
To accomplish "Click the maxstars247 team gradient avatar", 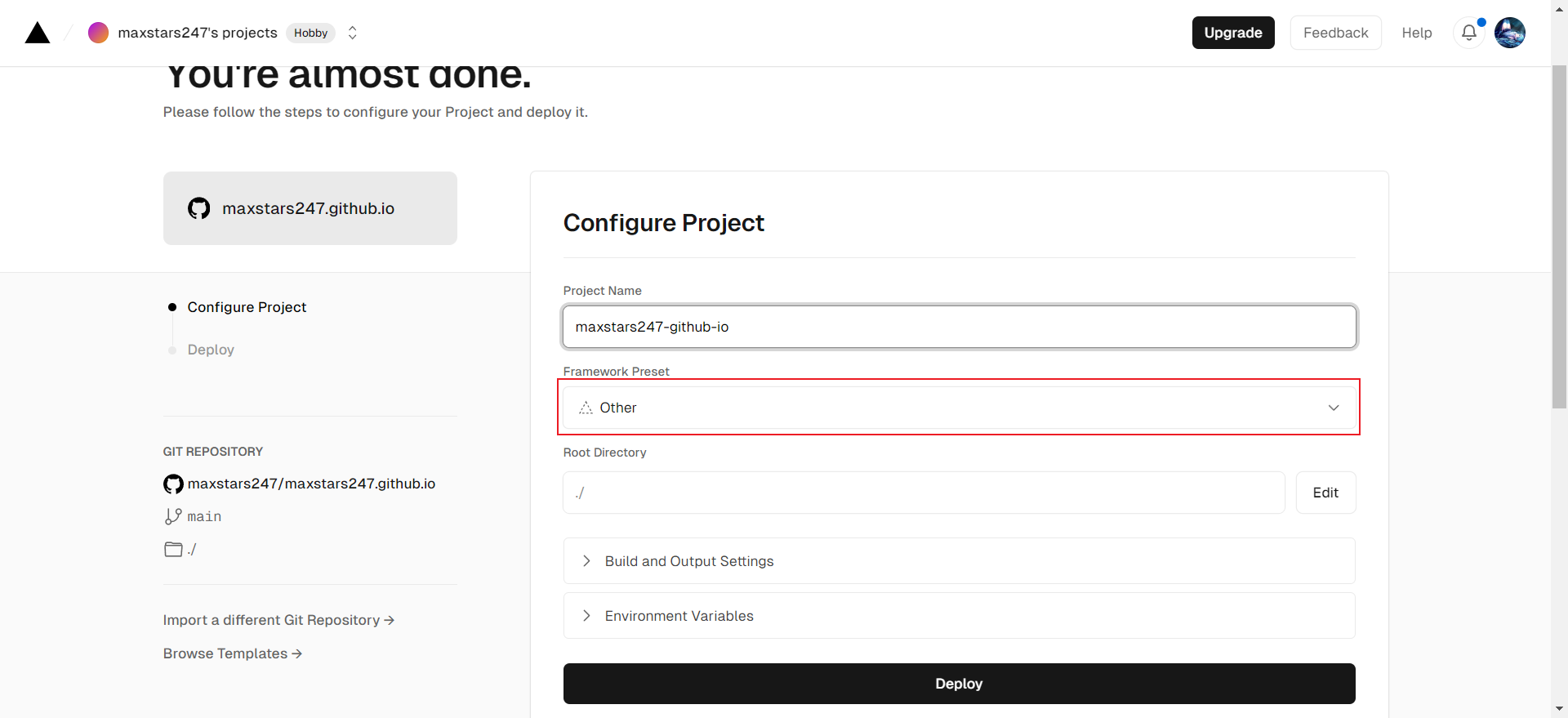I will click(x=98, y=33).
